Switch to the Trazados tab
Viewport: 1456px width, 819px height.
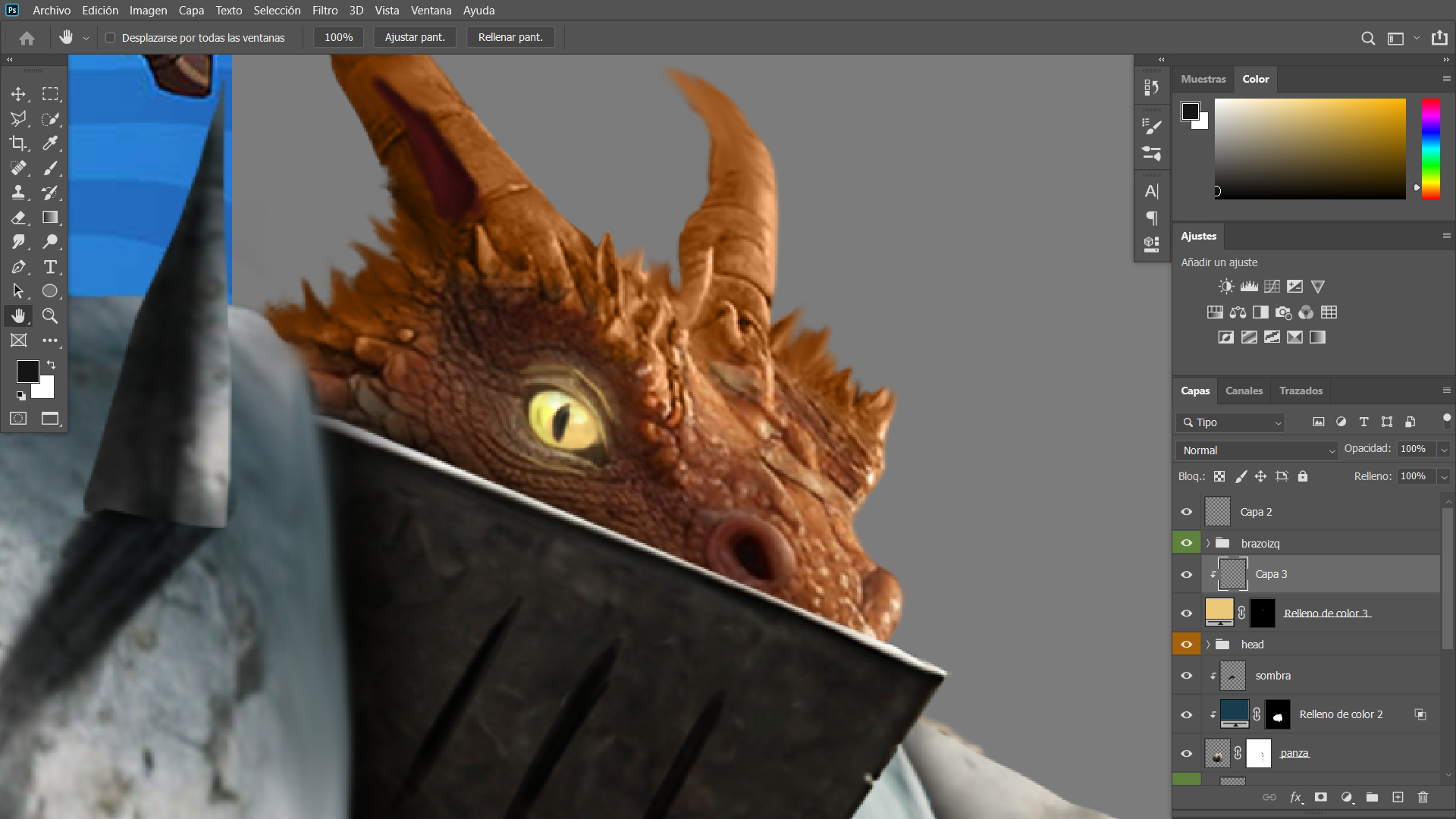(1301, 391)
